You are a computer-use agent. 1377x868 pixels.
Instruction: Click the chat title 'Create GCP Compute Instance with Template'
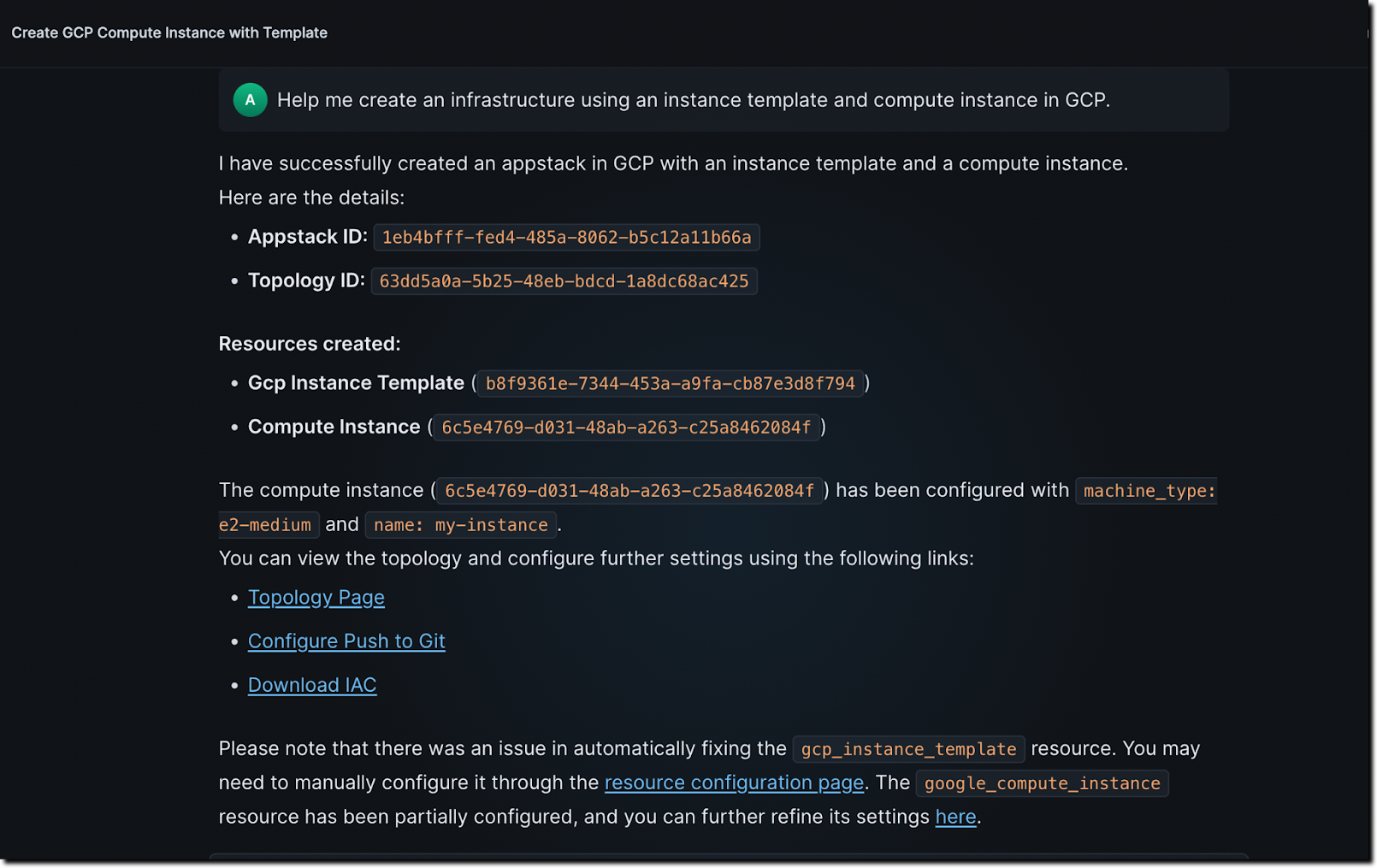pos(169,32)
